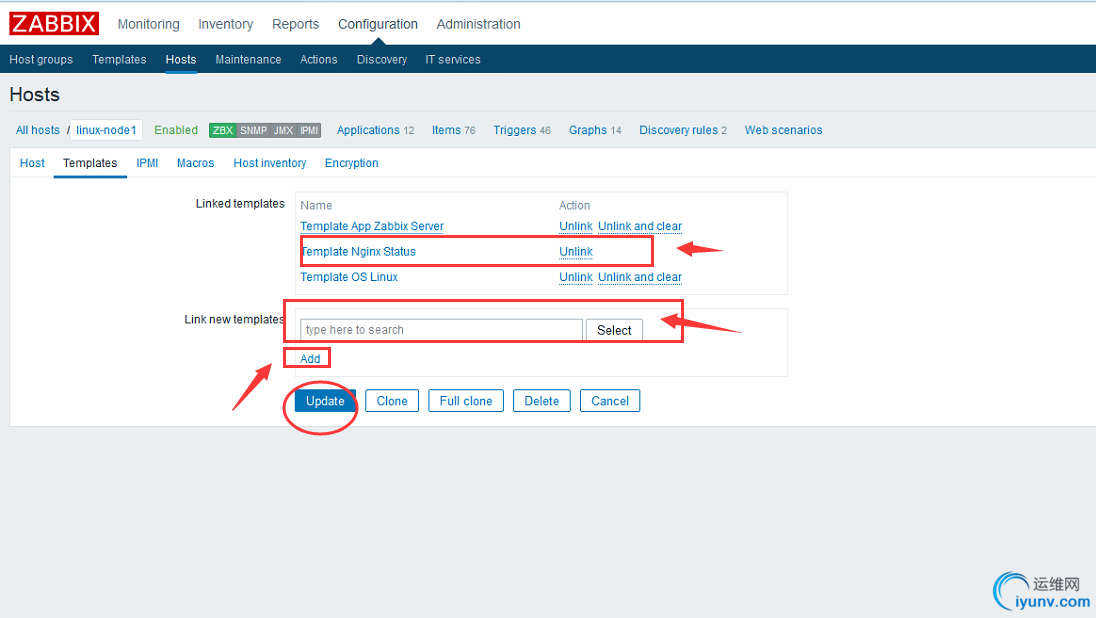Click the Linked templates label
This screenshot has width=1096, height=618.
pyautogui.click(x=240, y=203)
